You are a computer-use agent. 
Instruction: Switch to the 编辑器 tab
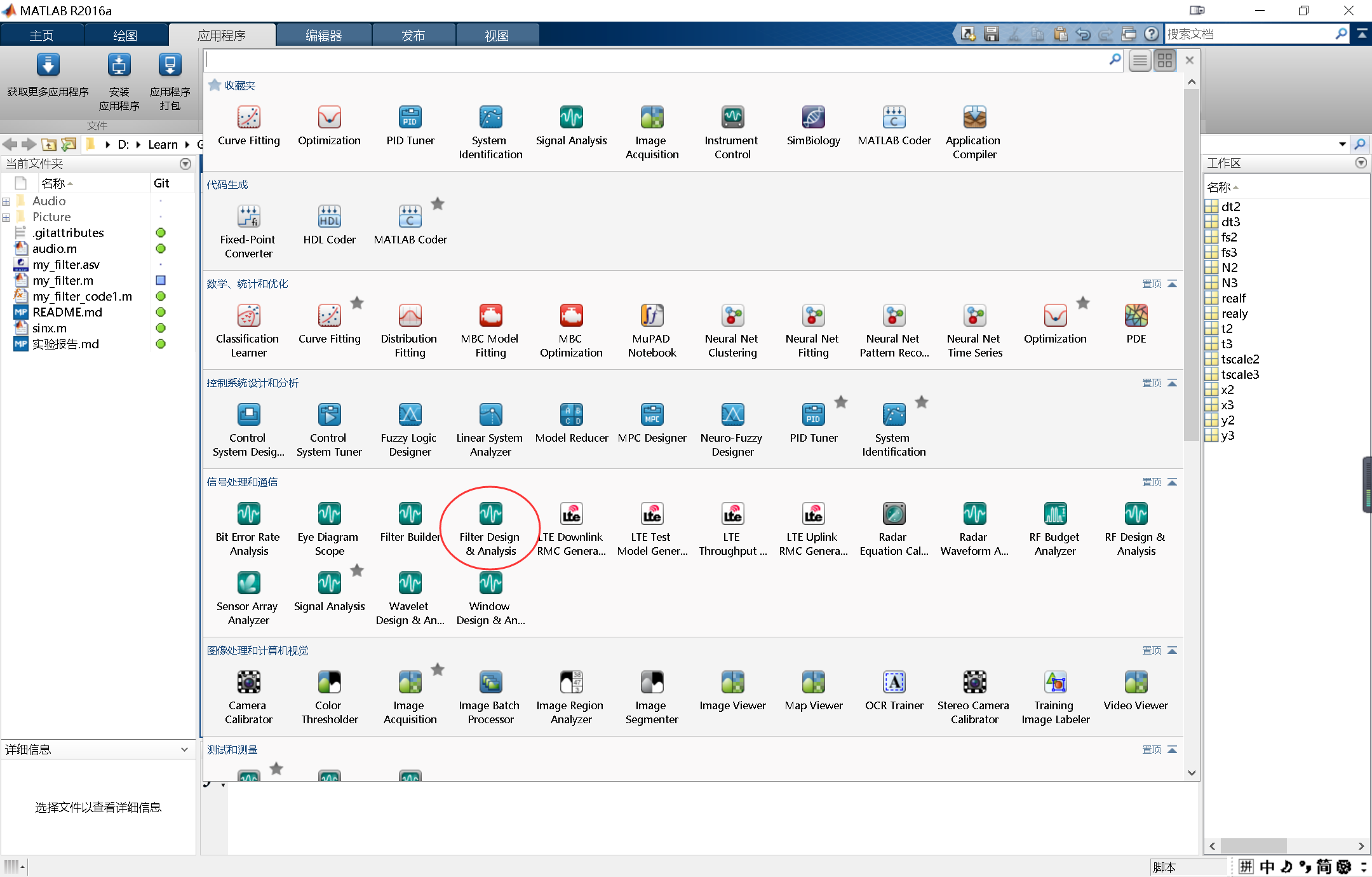[x=324, y=36]
